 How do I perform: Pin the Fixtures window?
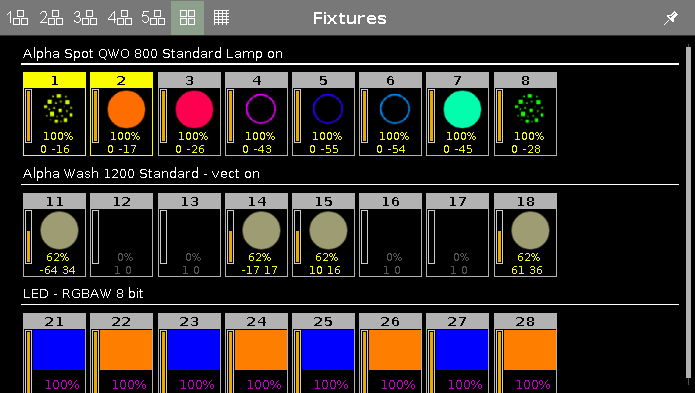coord(671,18)
